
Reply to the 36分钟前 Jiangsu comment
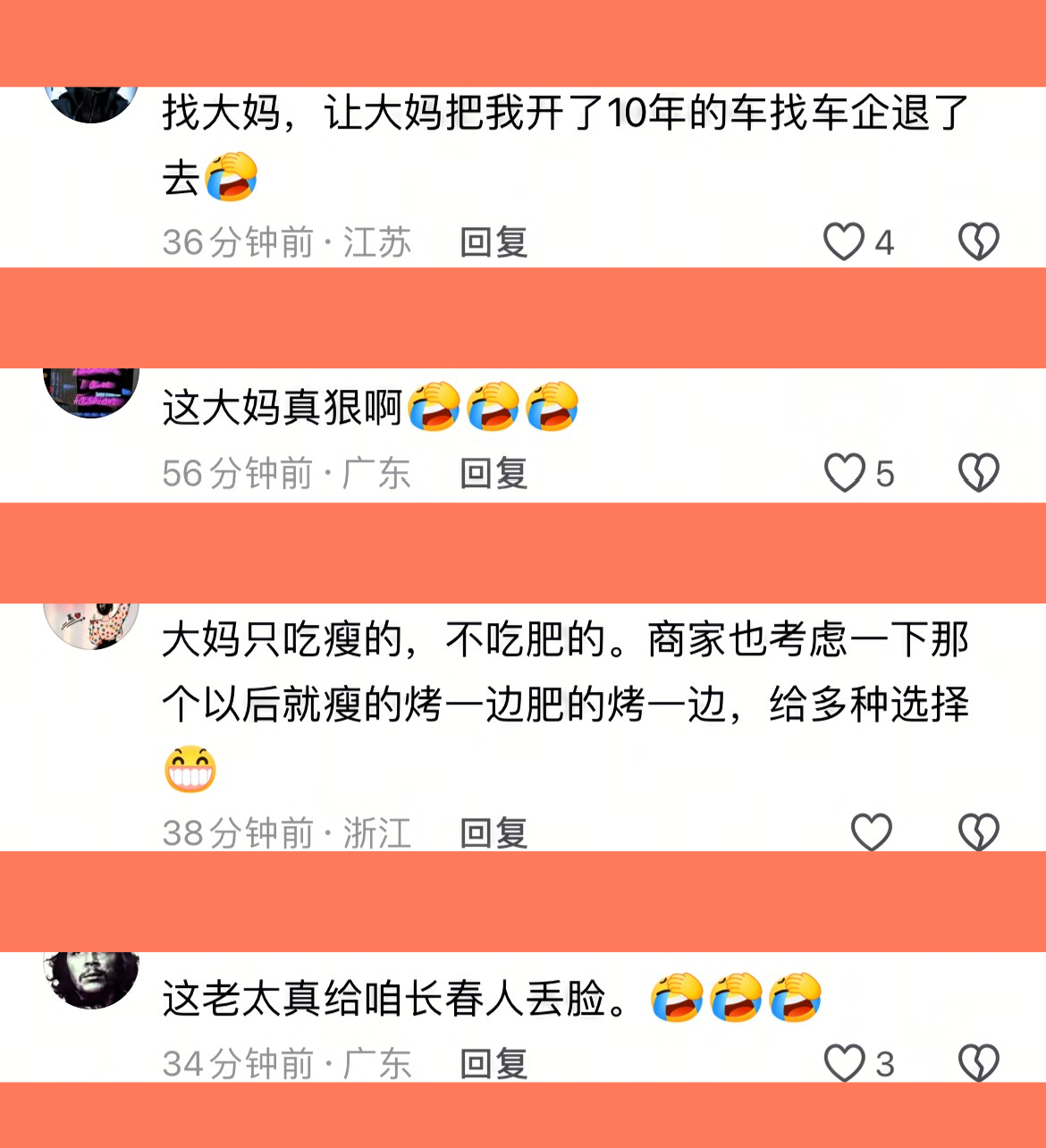tap(493, 242)
